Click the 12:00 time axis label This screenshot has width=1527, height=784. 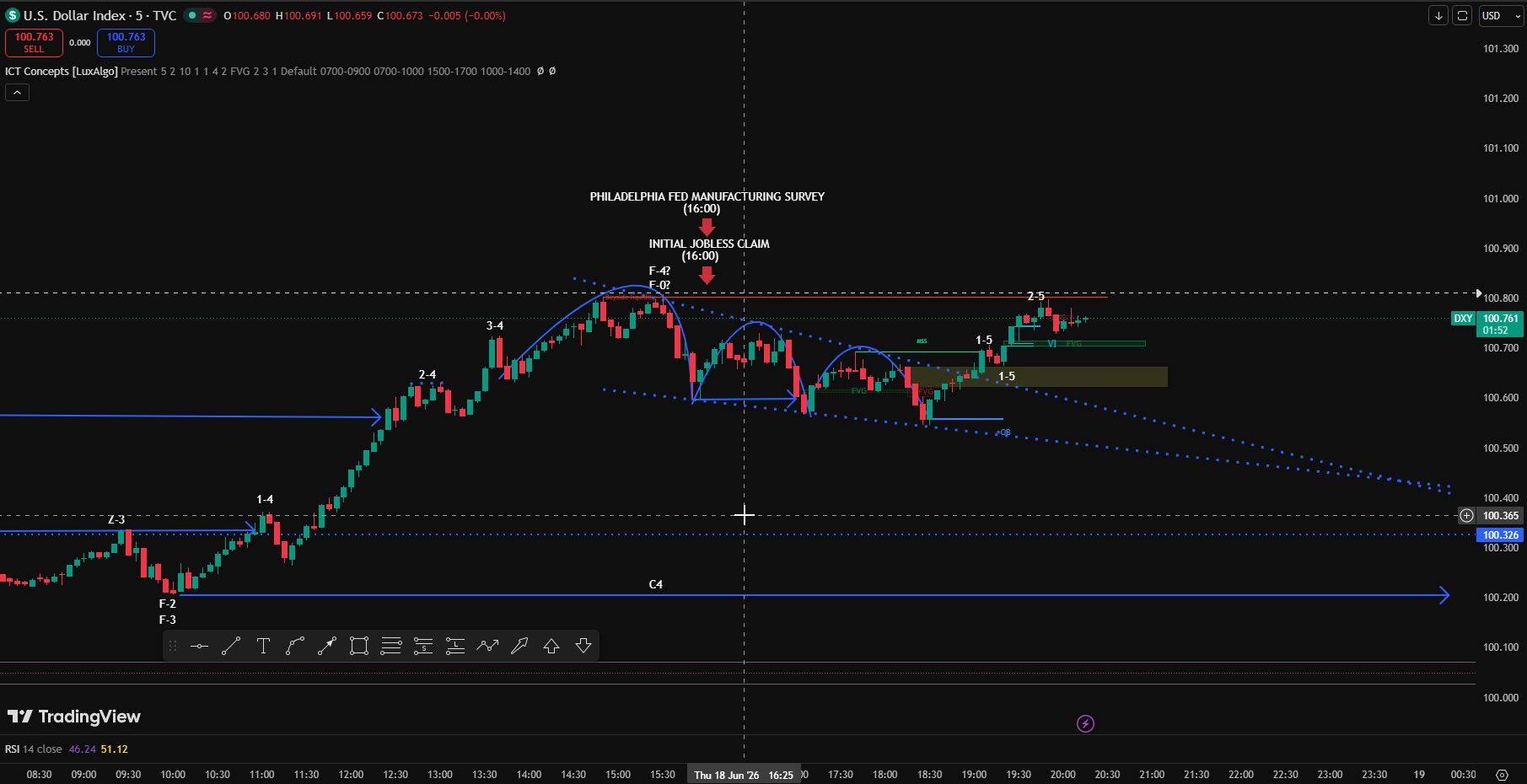[351, 775]
